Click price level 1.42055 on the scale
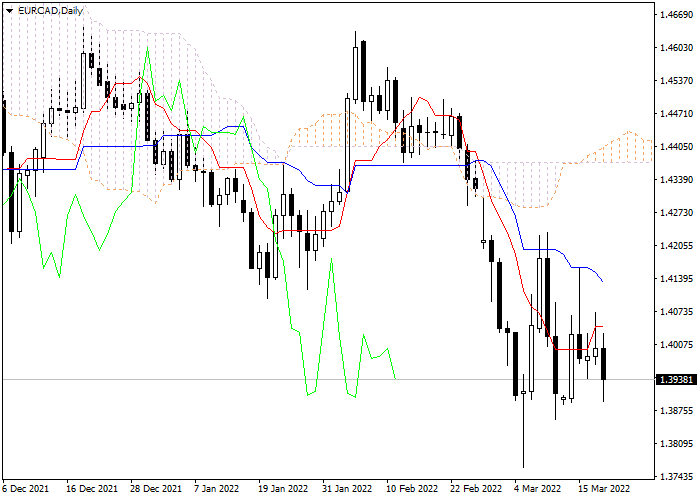This screenshot has height=500, width=700. pyautogui.click(x=676, y=246)
